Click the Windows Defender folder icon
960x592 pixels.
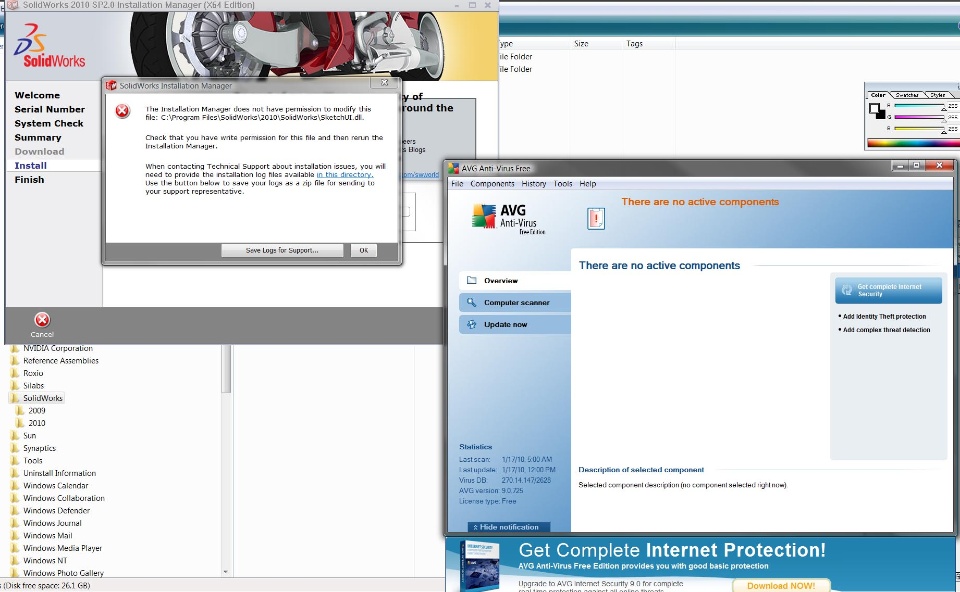tap(15, 511)
